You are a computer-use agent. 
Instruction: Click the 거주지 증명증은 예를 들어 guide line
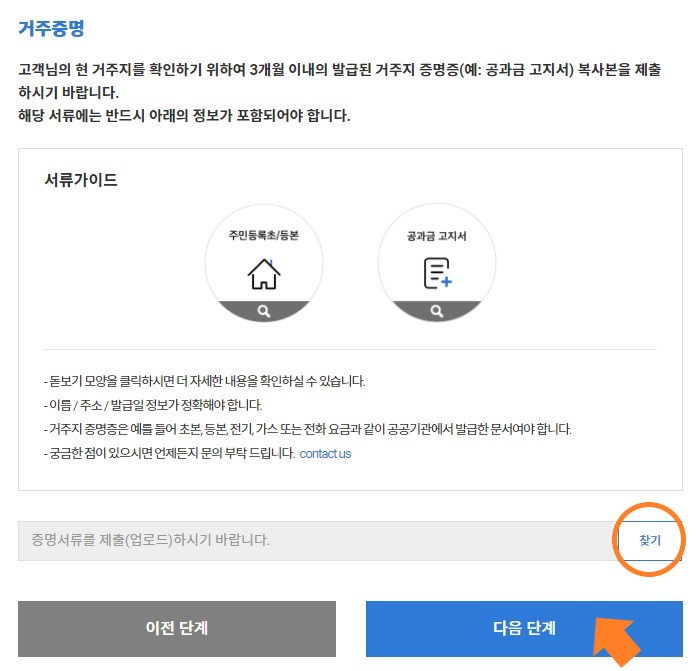(x=308, y=429)
